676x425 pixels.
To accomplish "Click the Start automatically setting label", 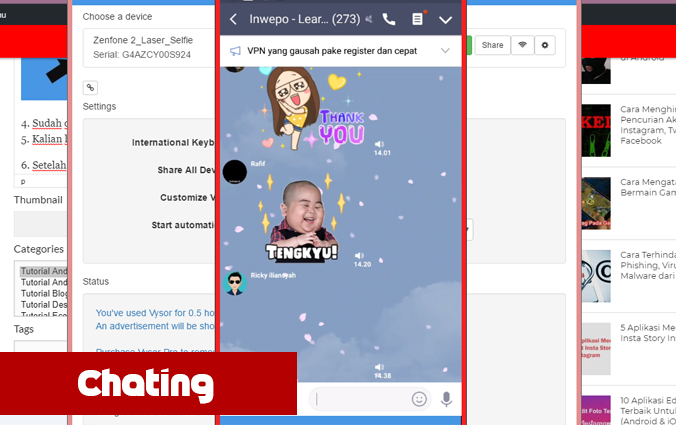I will 183,225.
